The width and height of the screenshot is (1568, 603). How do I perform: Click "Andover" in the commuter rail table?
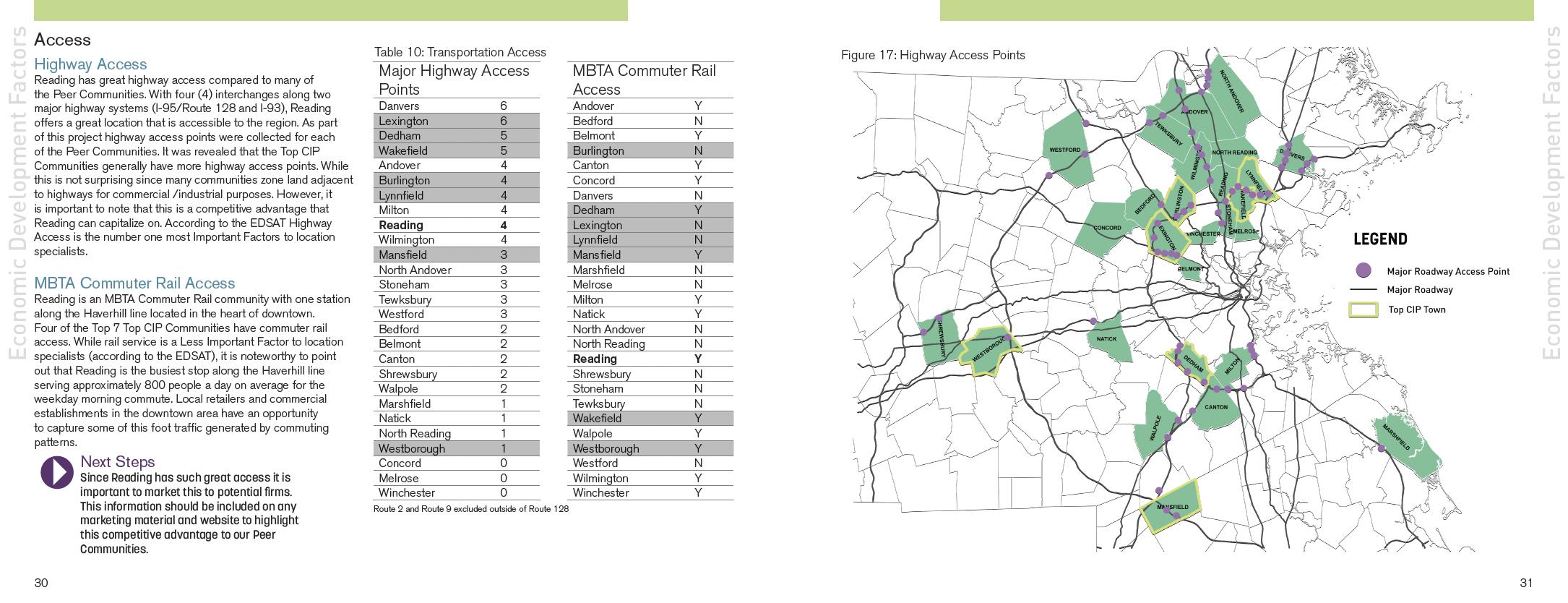click(594, 106)
